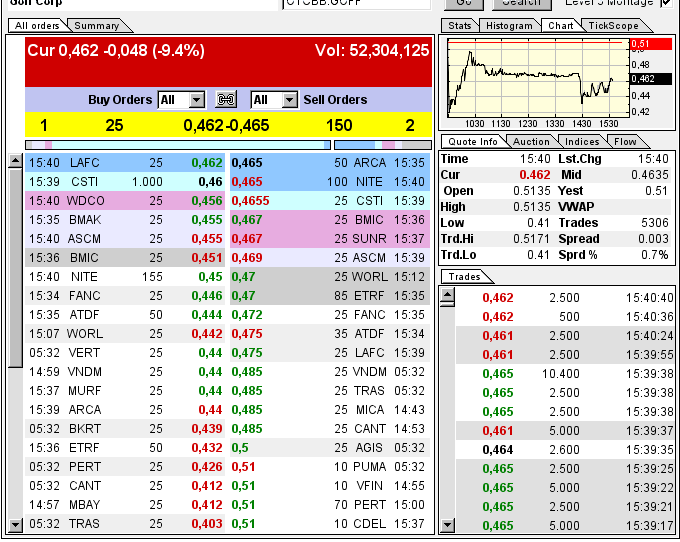Open the Auction tab
680x542 pixels.
coord(531,141)
